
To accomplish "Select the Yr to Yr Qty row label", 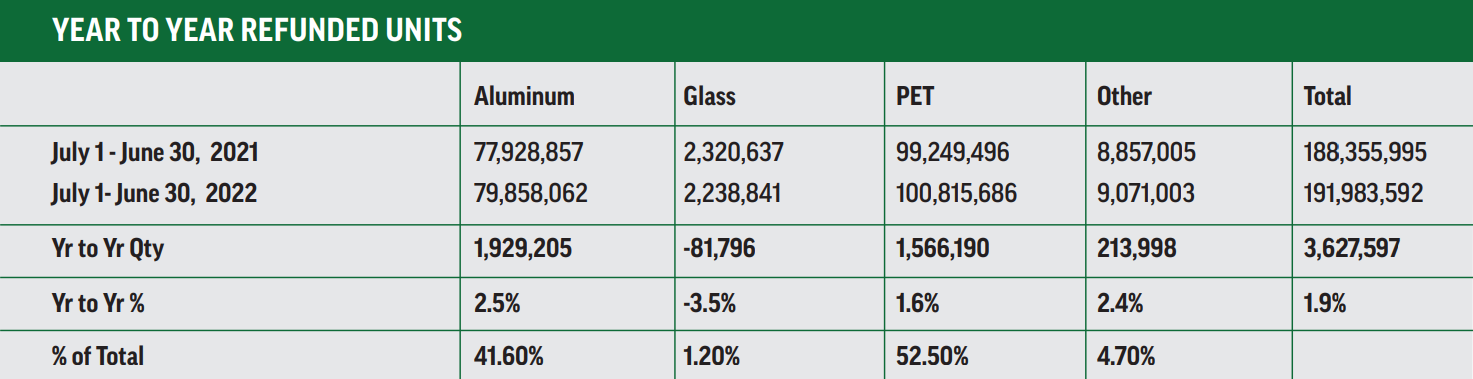I will 108,248.
